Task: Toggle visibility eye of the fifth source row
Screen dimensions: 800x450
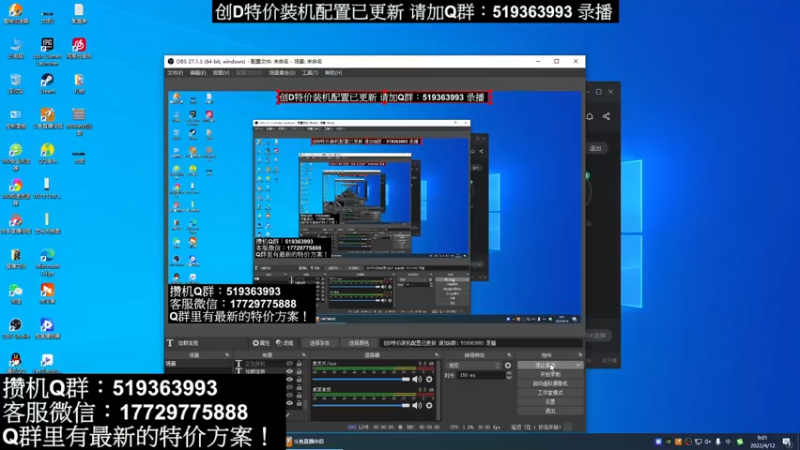Action: 289,395
